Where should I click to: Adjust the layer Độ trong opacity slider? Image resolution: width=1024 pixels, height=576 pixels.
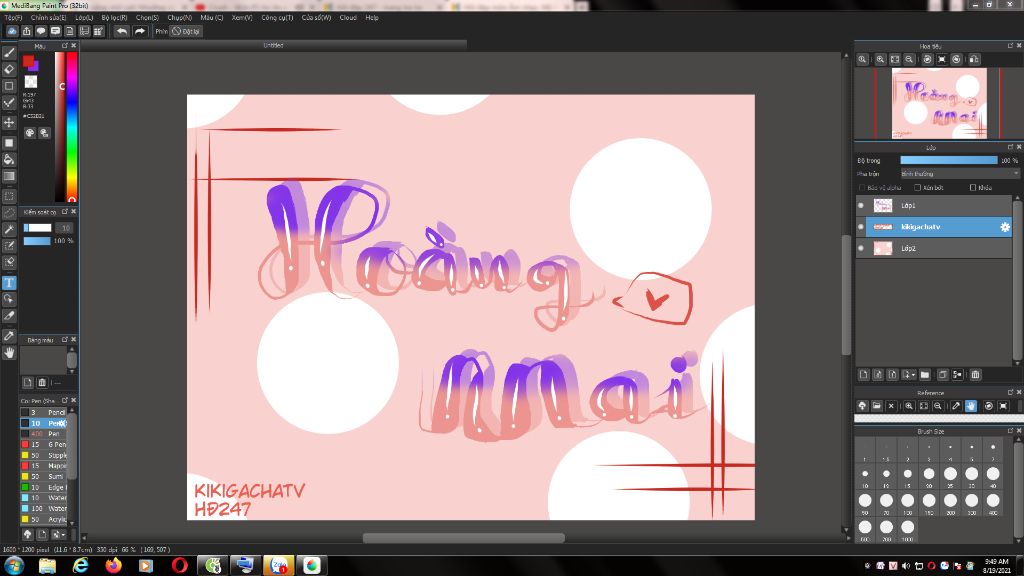pos(949,161)
